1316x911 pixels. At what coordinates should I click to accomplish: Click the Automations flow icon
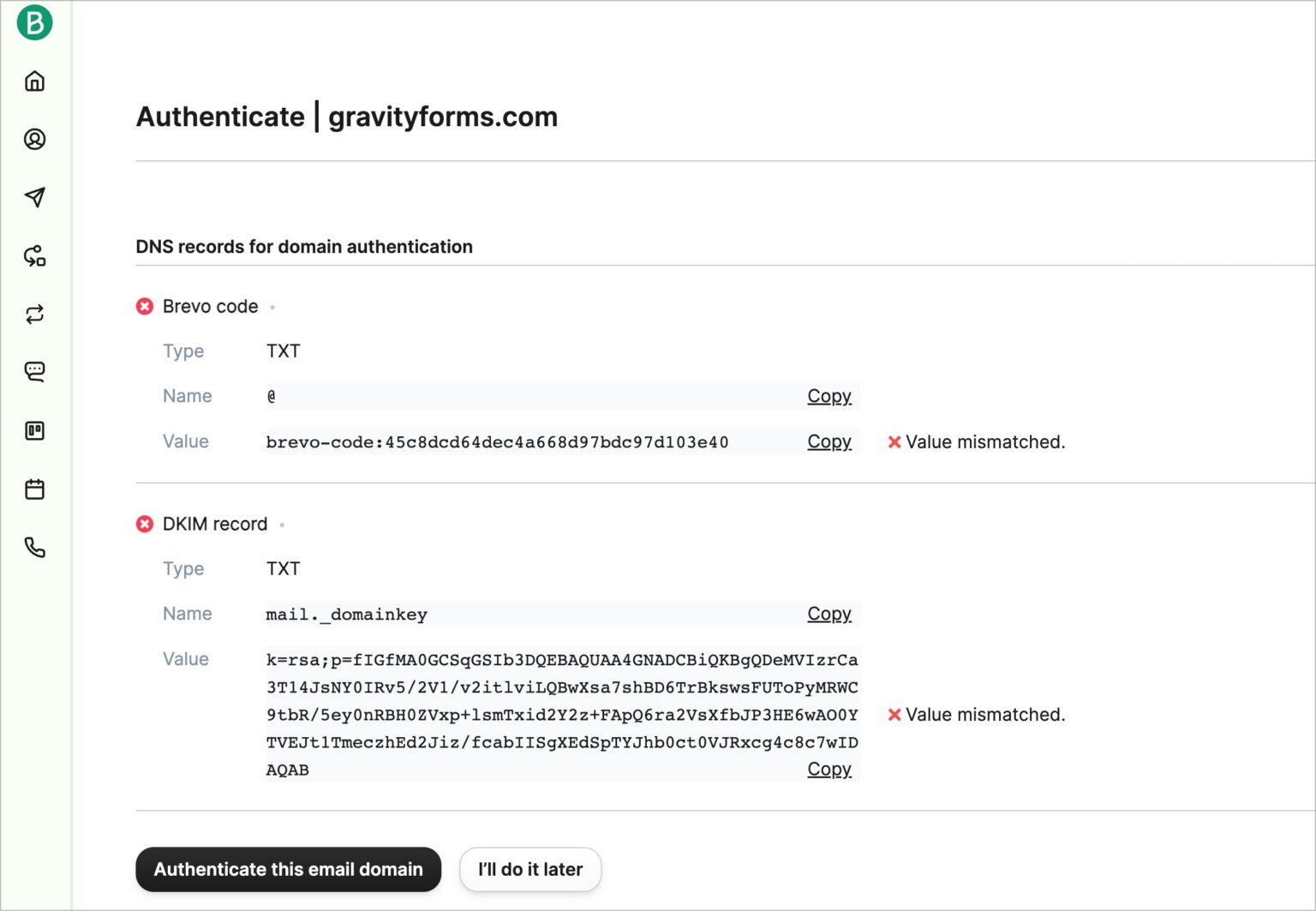[34, 255]
